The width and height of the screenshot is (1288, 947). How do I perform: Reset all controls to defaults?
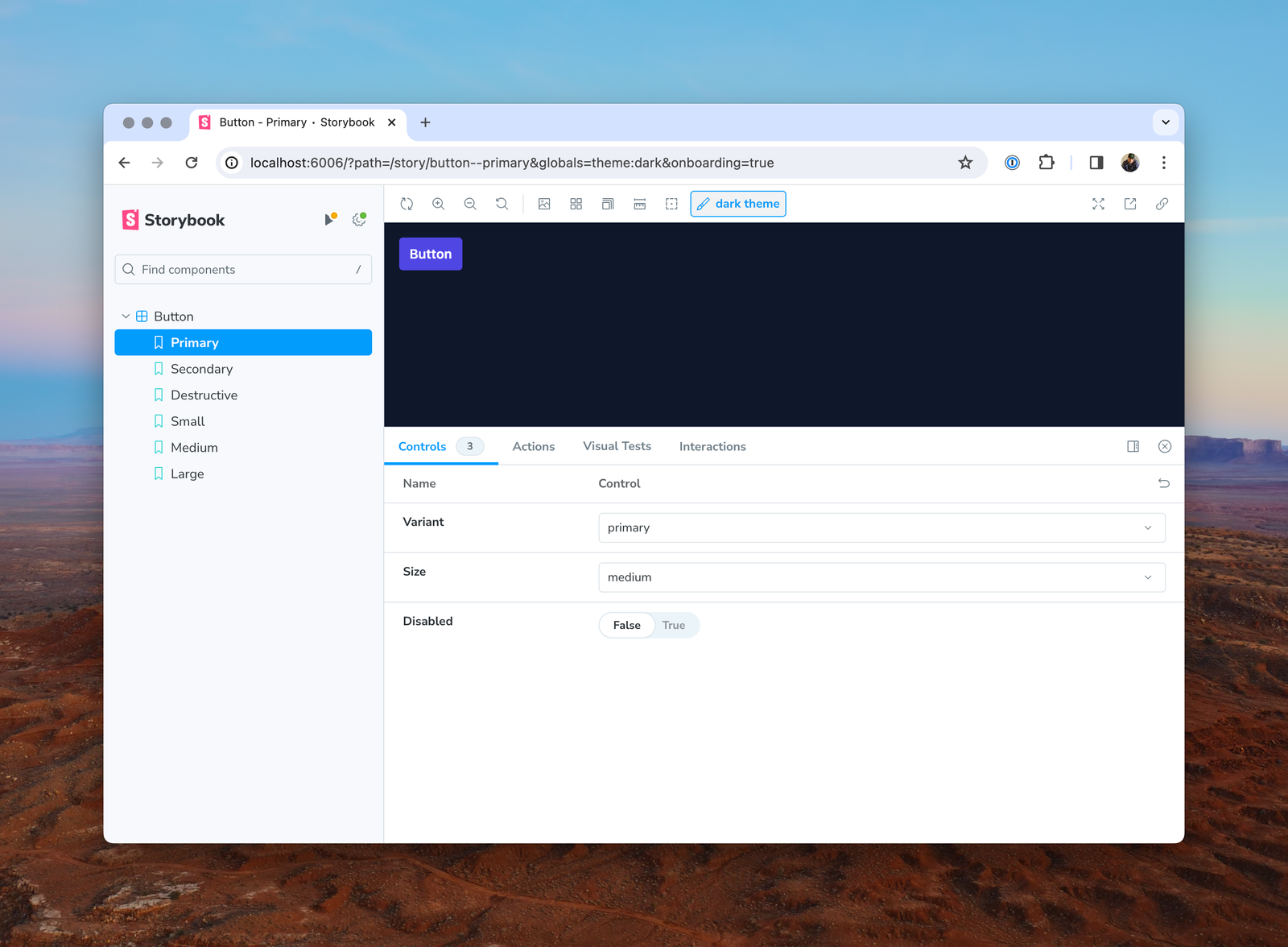click(1163, 483)
